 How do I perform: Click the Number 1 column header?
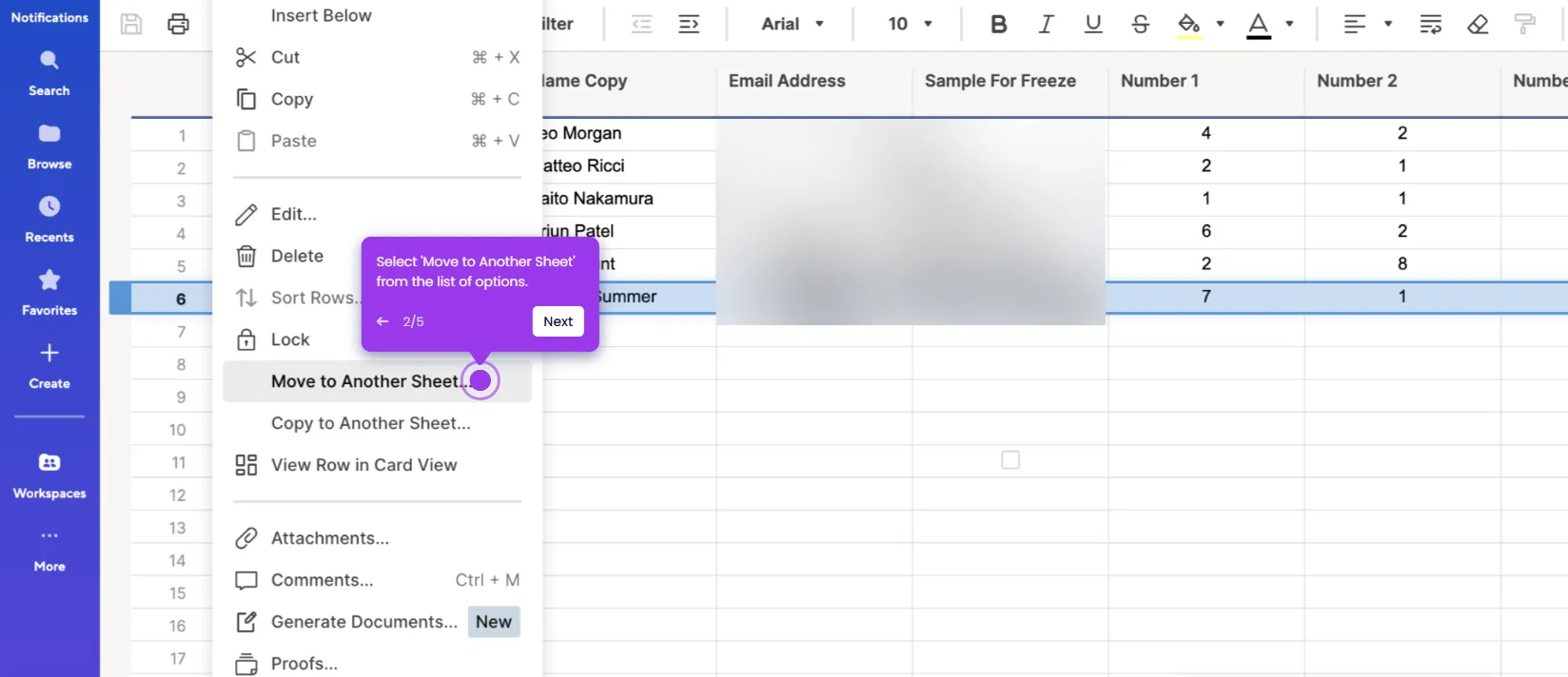[x=1206, y=81]
